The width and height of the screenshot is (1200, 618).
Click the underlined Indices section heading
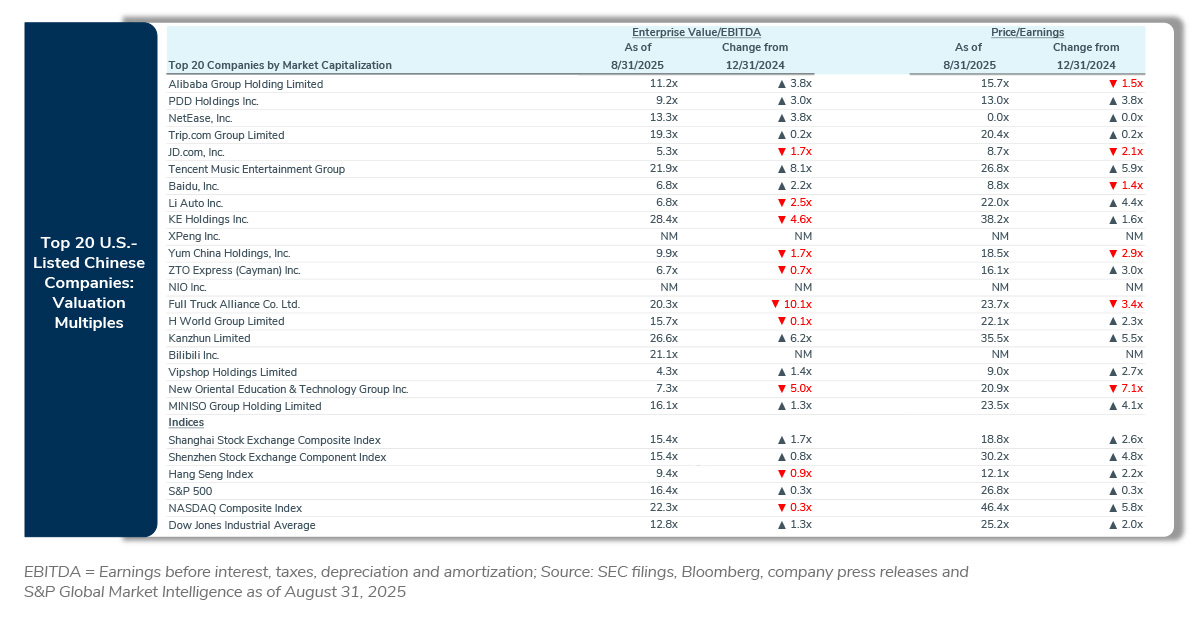[186, 423]
